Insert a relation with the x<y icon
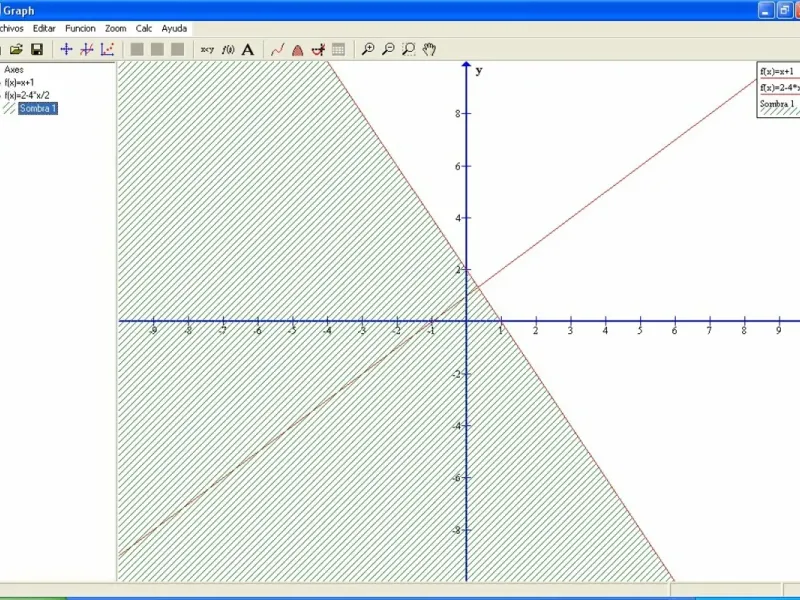Screen dimensions: 800x600 tap(207, 49)
